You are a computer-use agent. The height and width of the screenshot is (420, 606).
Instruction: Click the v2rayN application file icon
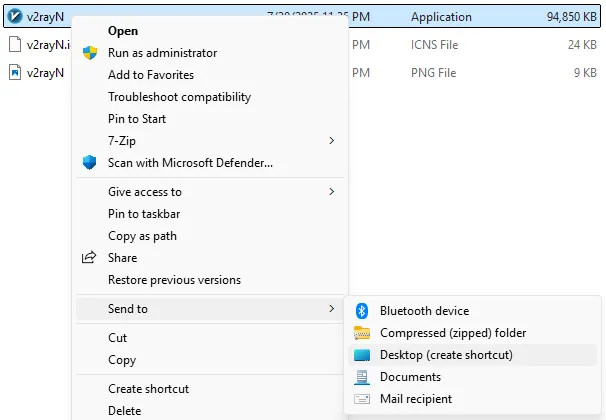[x=14, y=17]
